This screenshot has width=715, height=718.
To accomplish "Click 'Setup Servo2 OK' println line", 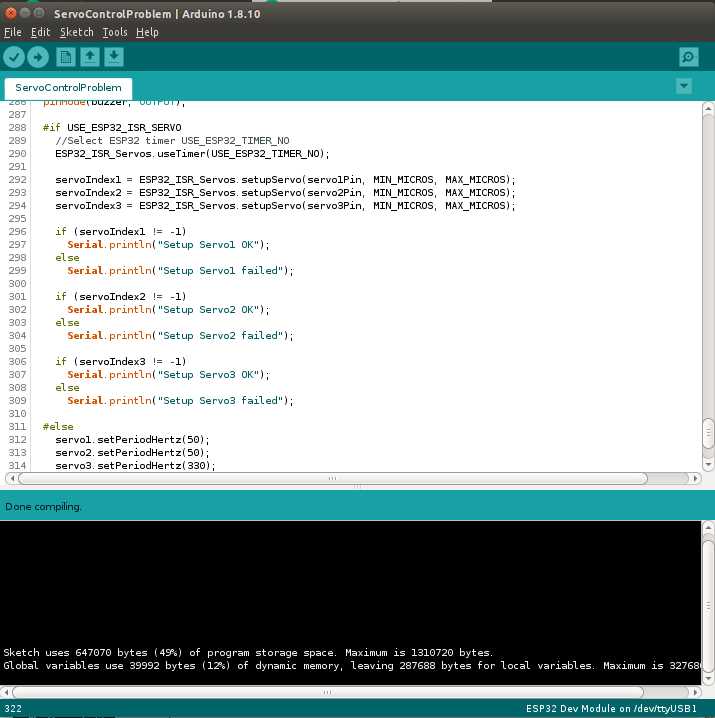I will pyautogui.click(x=169, y=310).
